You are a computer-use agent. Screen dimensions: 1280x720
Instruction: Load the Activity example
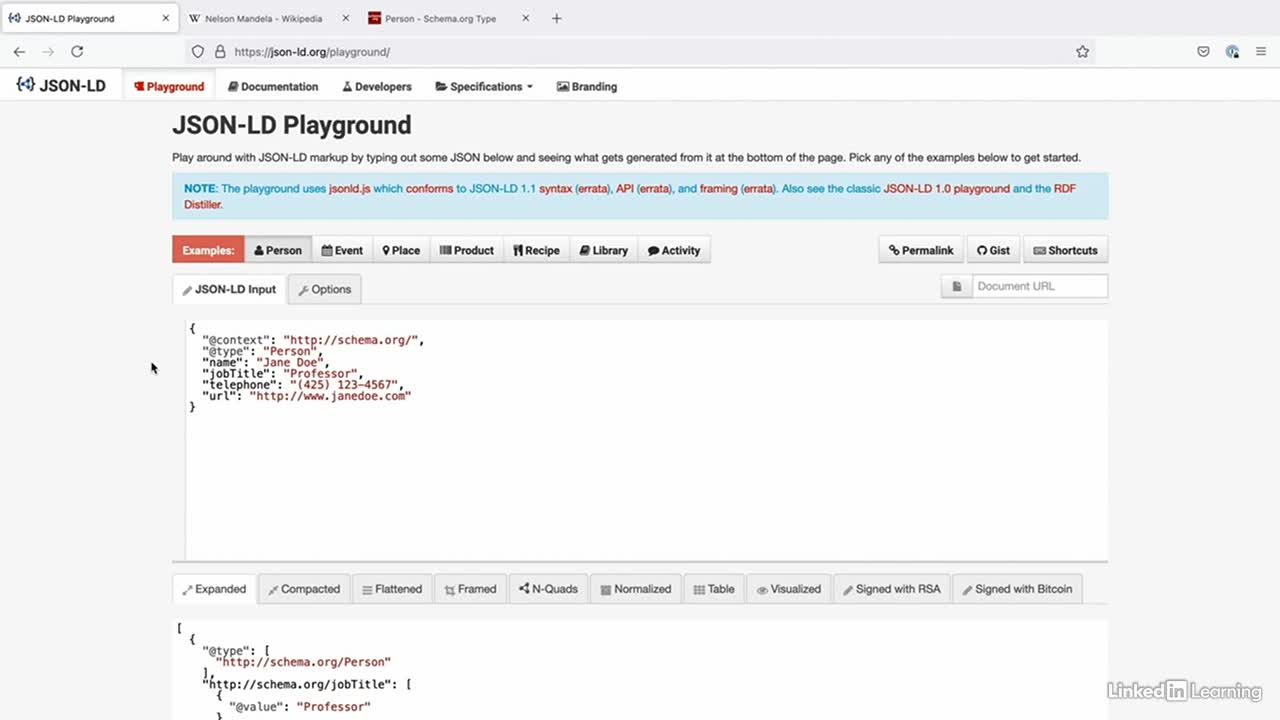pyautogui.click(x=674, y=250)
